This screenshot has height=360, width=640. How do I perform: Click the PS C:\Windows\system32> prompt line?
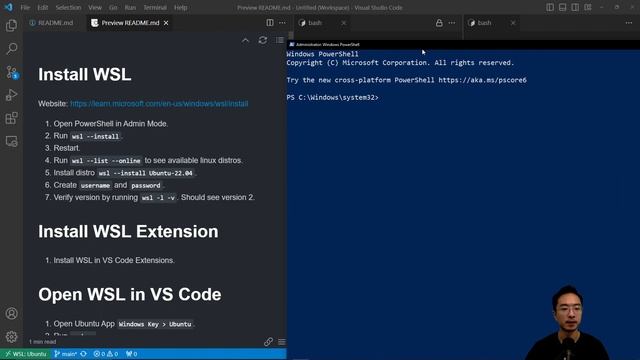(x=332, y=98)
